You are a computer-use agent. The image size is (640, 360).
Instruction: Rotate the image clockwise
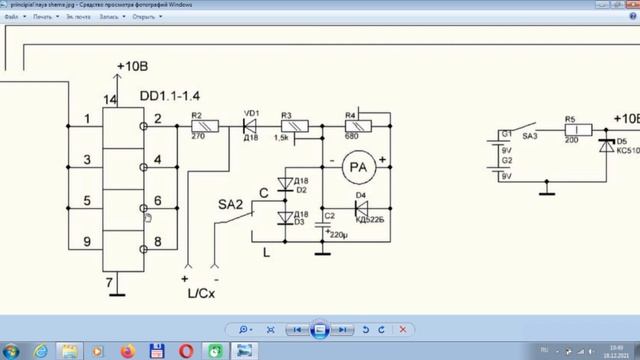pyautogui.click(x=381, y=330)
